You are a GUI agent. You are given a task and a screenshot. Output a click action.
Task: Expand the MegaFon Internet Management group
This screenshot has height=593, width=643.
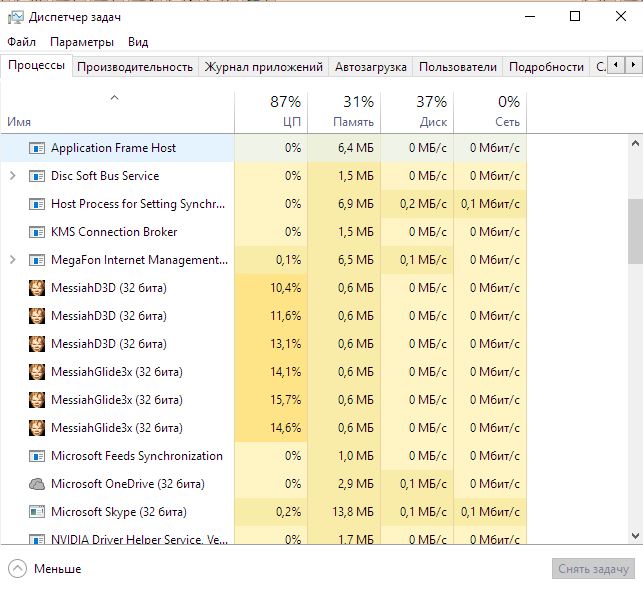pyautogui.click(x=12, y=260)
